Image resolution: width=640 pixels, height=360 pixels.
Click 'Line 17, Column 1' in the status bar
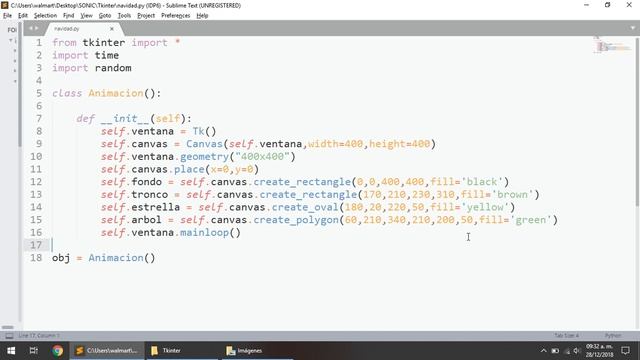pyautogui.click(x=39, y=336)
